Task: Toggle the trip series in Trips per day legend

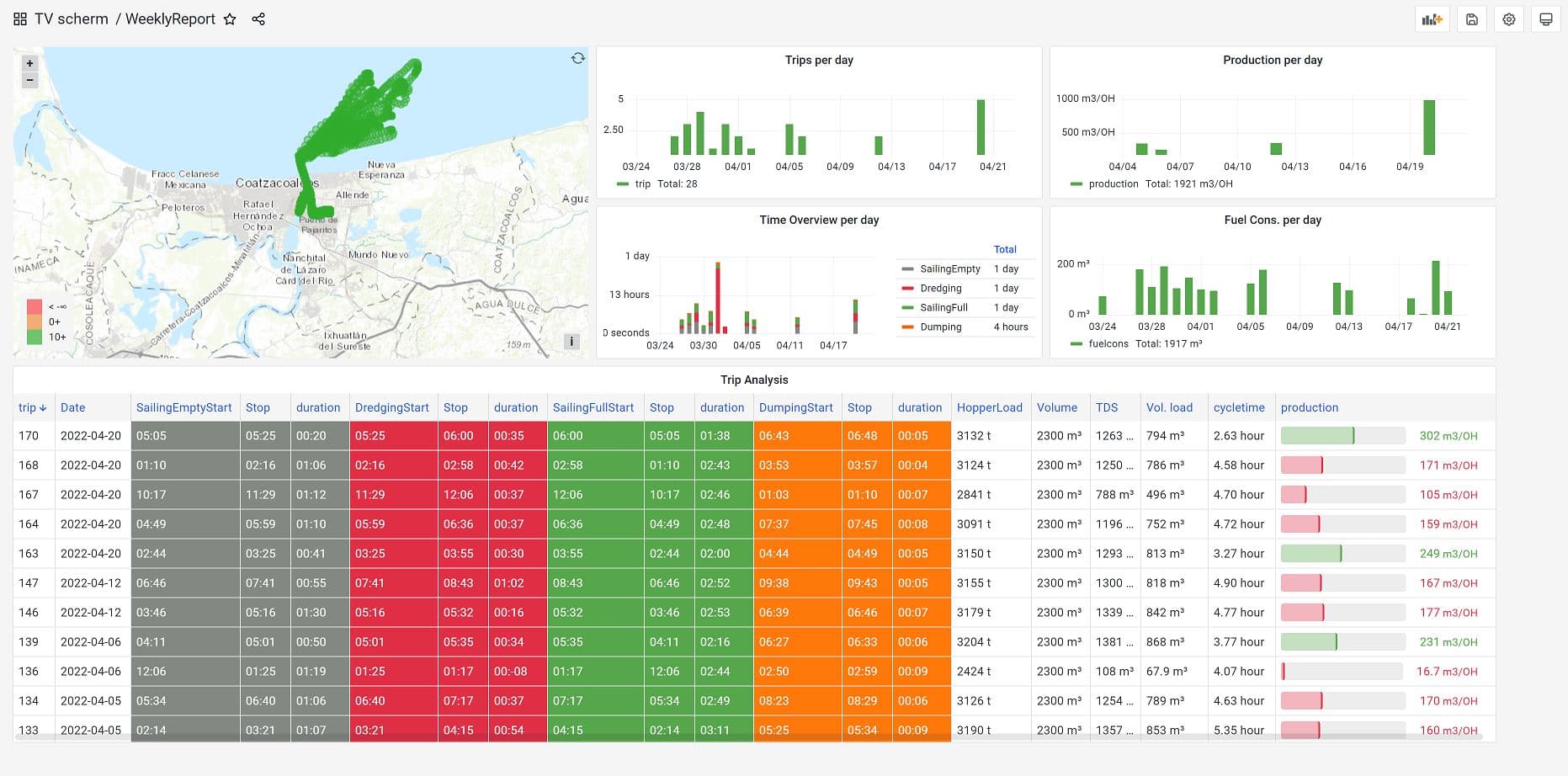Action: point(640,183)
